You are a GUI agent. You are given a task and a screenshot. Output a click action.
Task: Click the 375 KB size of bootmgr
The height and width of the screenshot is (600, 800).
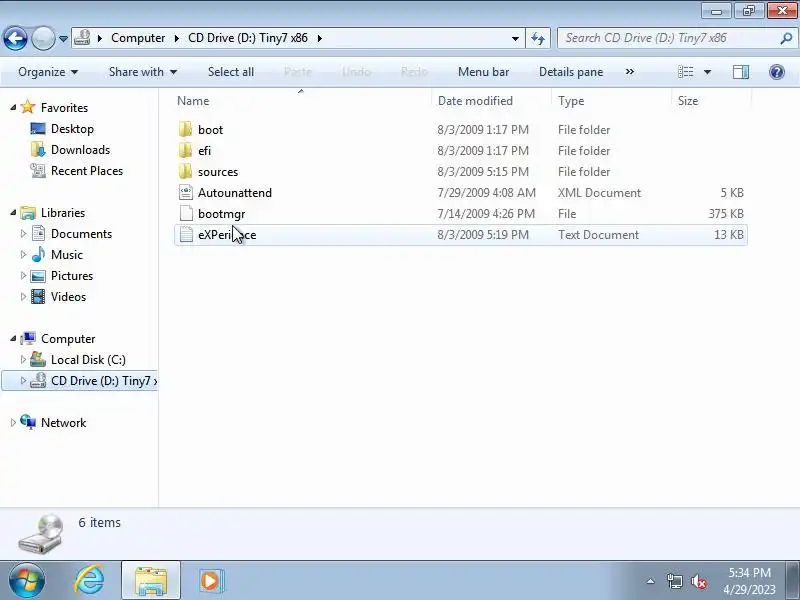(726, 214)
